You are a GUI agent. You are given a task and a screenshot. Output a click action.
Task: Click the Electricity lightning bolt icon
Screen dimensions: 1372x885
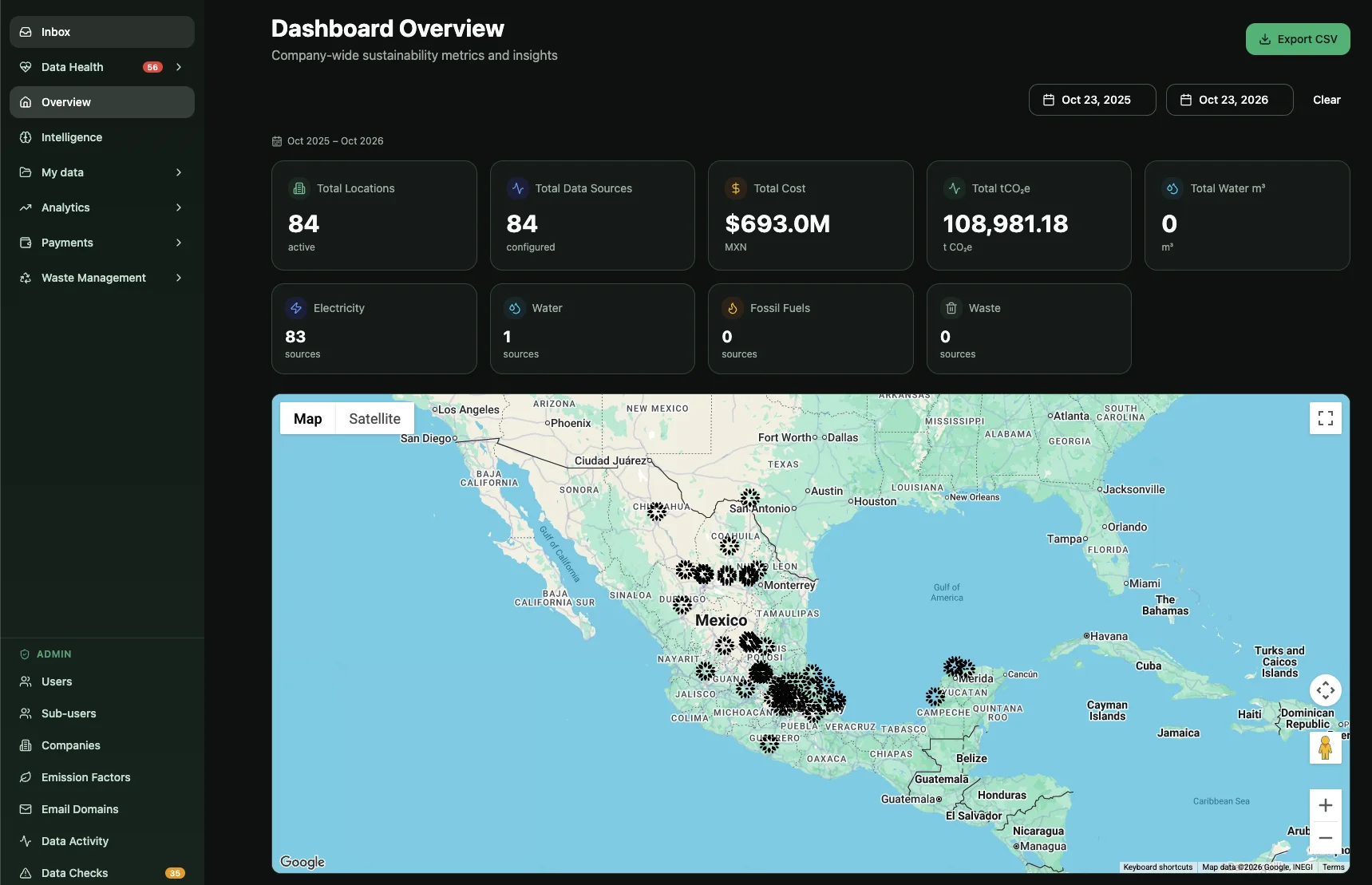point(296,308)
